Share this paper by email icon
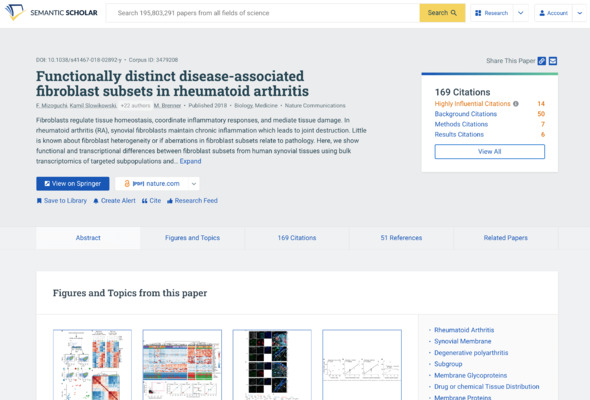 pyautogui.click(x=553, y=61)
